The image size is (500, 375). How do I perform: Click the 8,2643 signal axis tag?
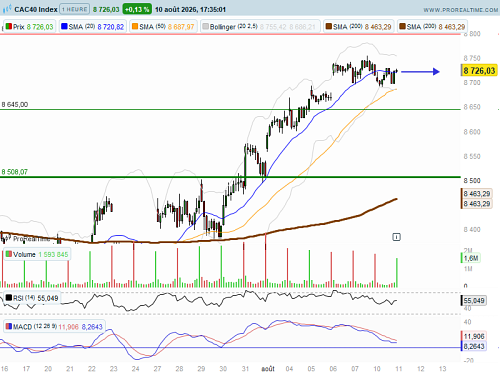[x=473, y=346]
